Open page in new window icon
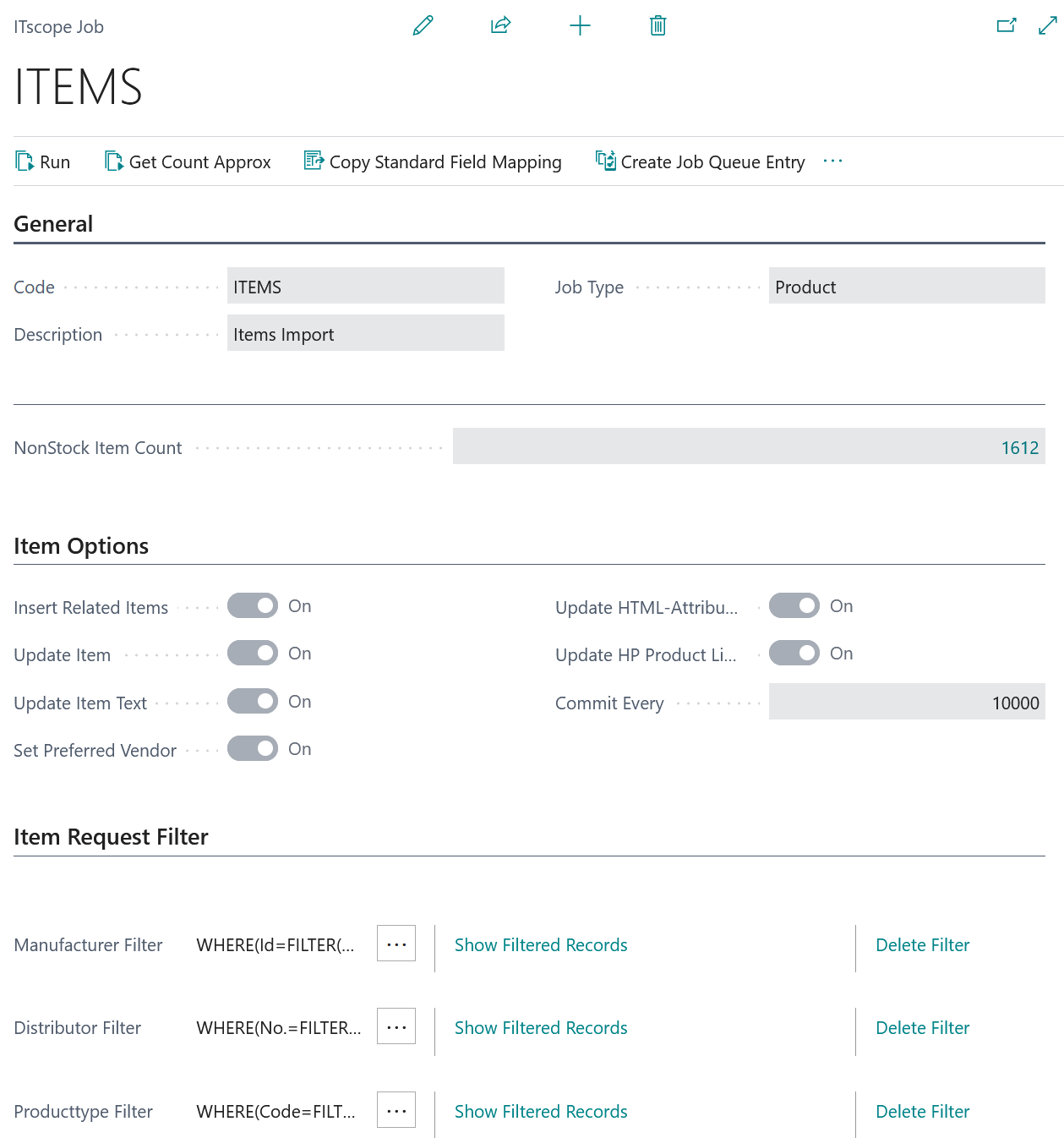This screenshot has width=1064, height=1138. [1006, 25]
